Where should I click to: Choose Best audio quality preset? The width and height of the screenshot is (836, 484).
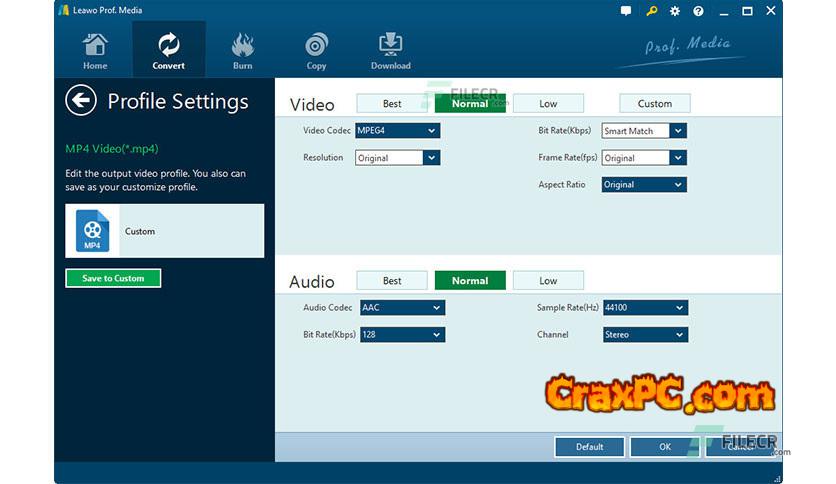pyautogui.click(x=392, y=281)
